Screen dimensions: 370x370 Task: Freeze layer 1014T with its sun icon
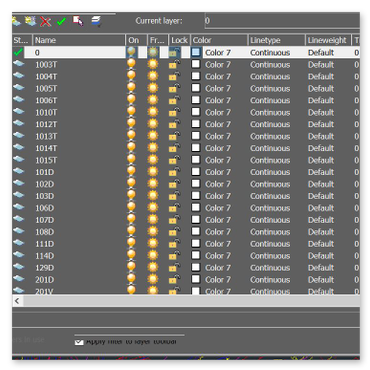tap(153, 148)
